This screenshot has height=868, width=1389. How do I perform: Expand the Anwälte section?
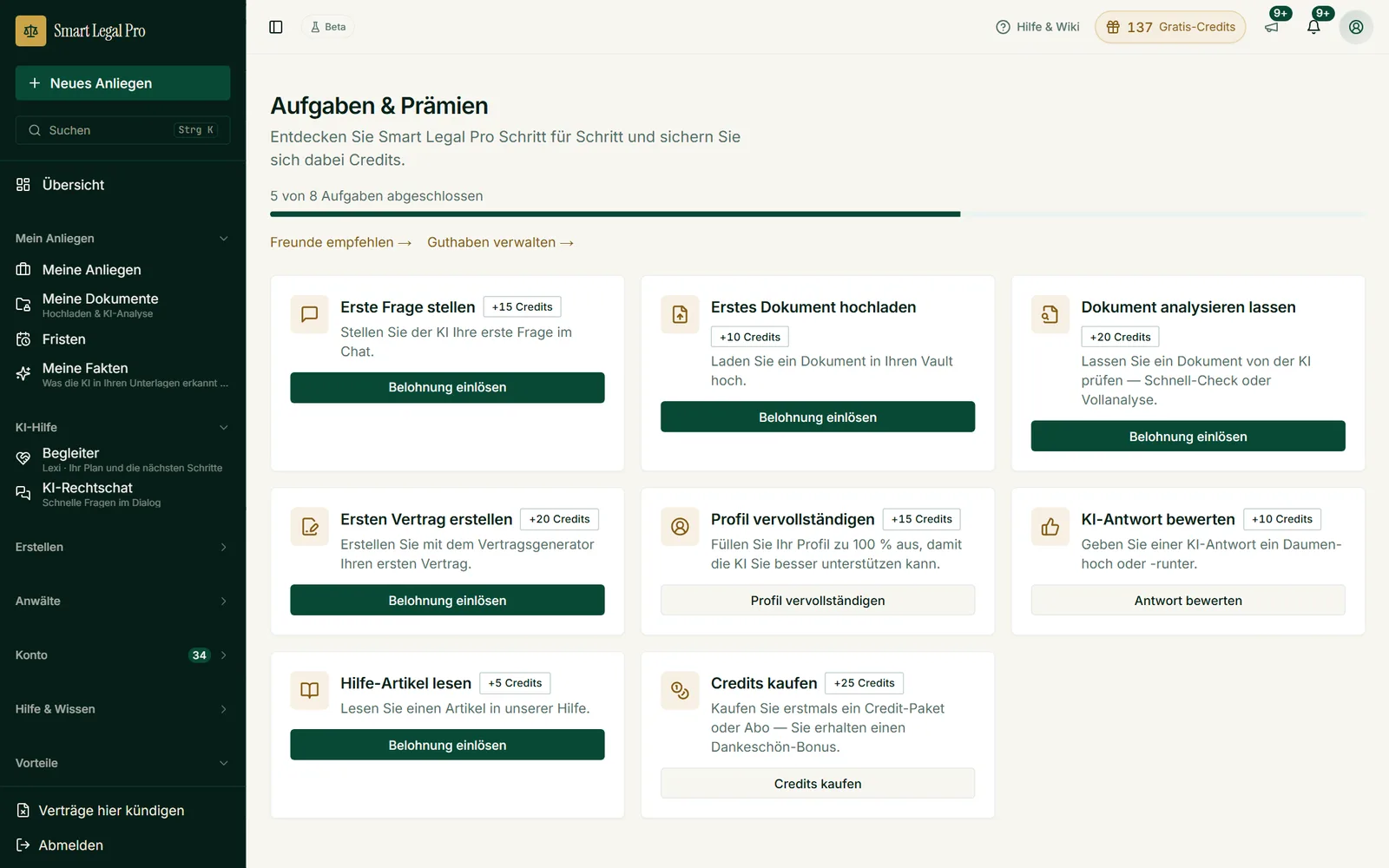(x=122, y=601)
